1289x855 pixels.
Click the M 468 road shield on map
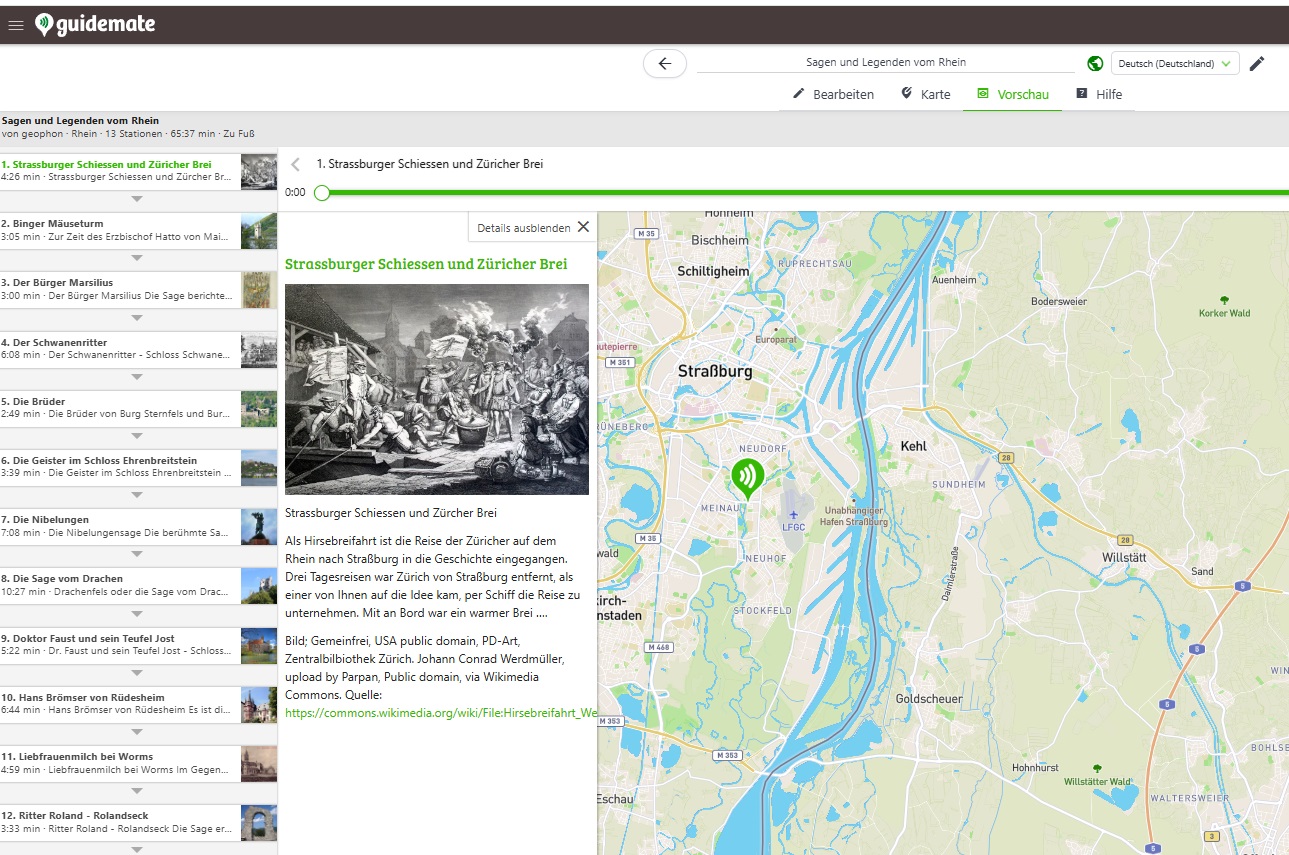658,647
